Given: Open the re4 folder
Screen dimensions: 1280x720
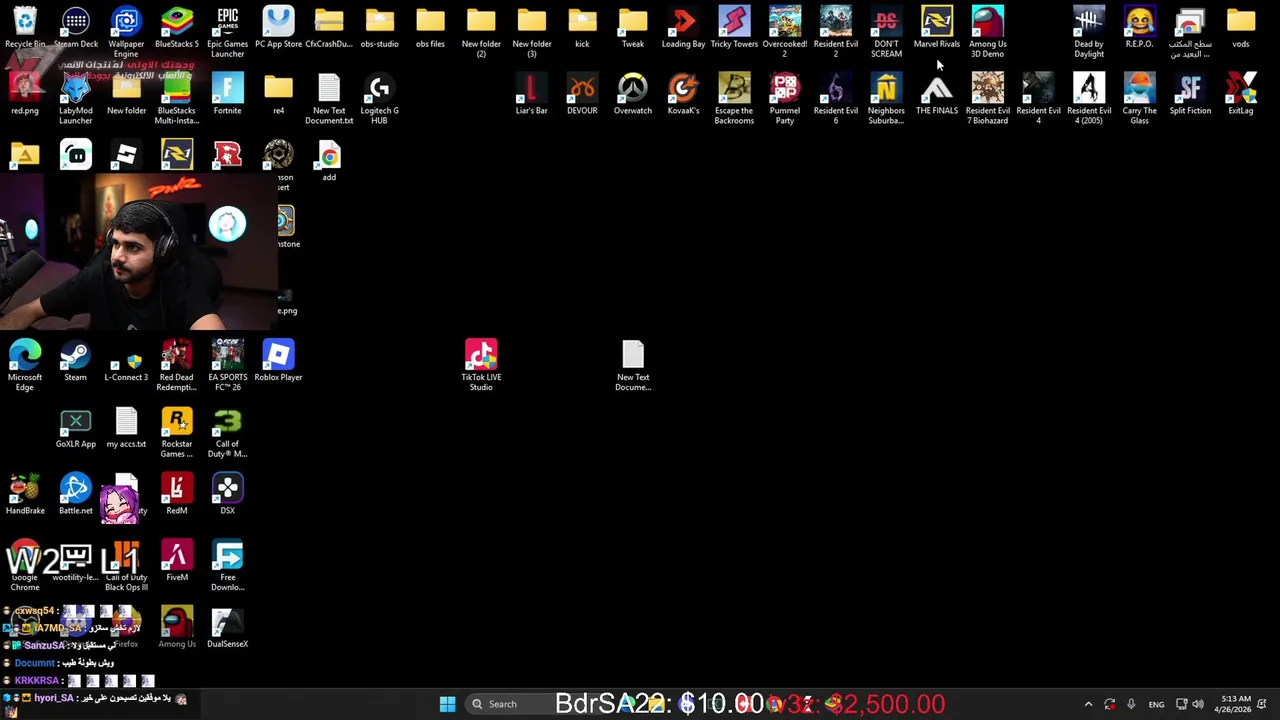Looking at the screenshot, I should click(278, 94).
